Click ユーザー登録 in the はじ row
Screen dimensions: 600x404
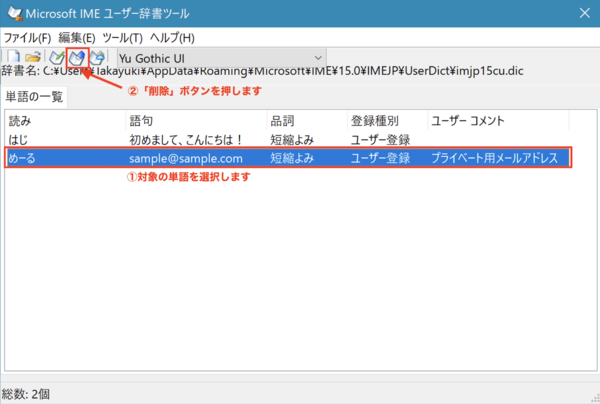tap(380, 140)
